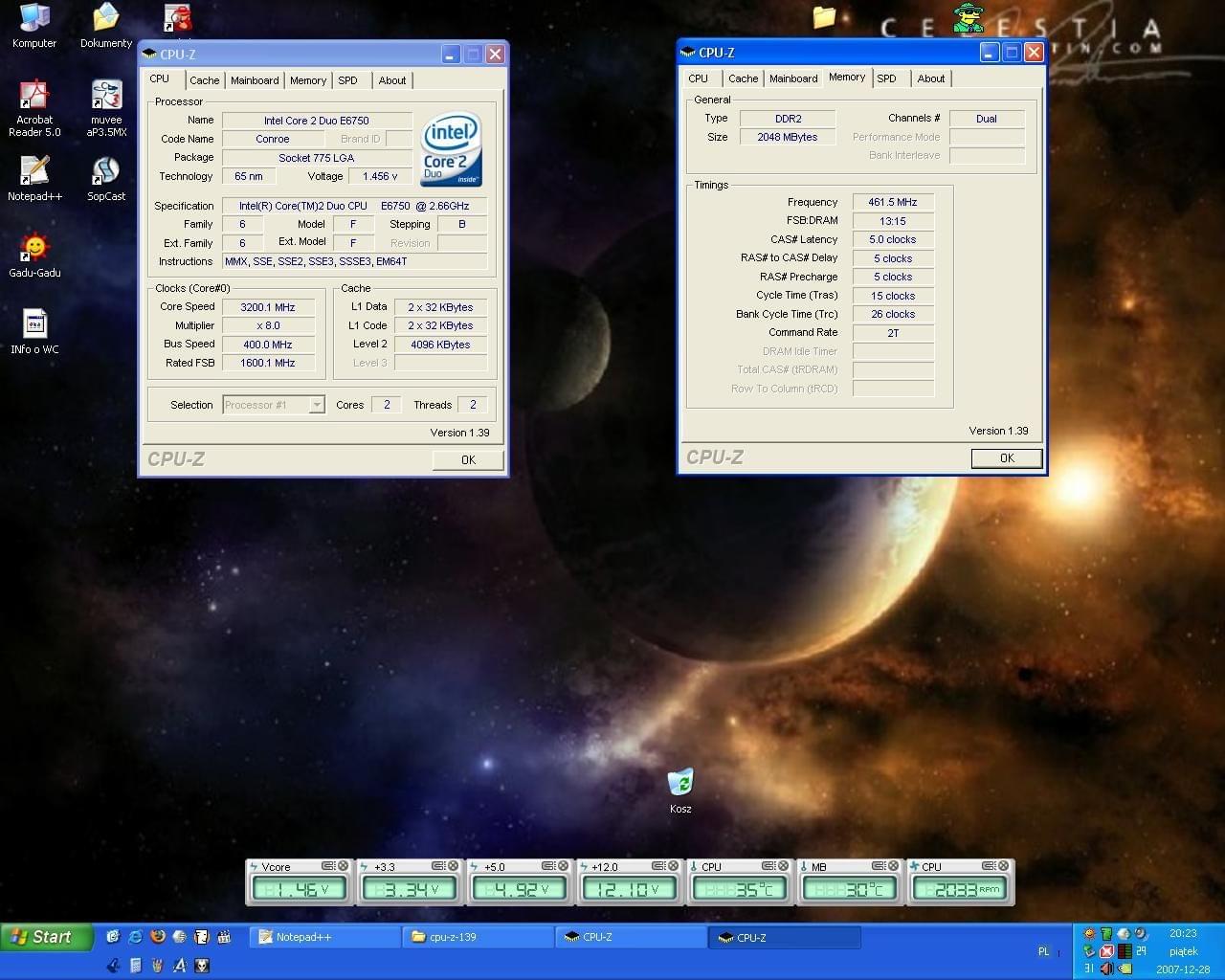The height and width of the screenshot is (980, 1225).
Task: Select the yellow folder icon on the desktop
Action: (x=824, y=16)
